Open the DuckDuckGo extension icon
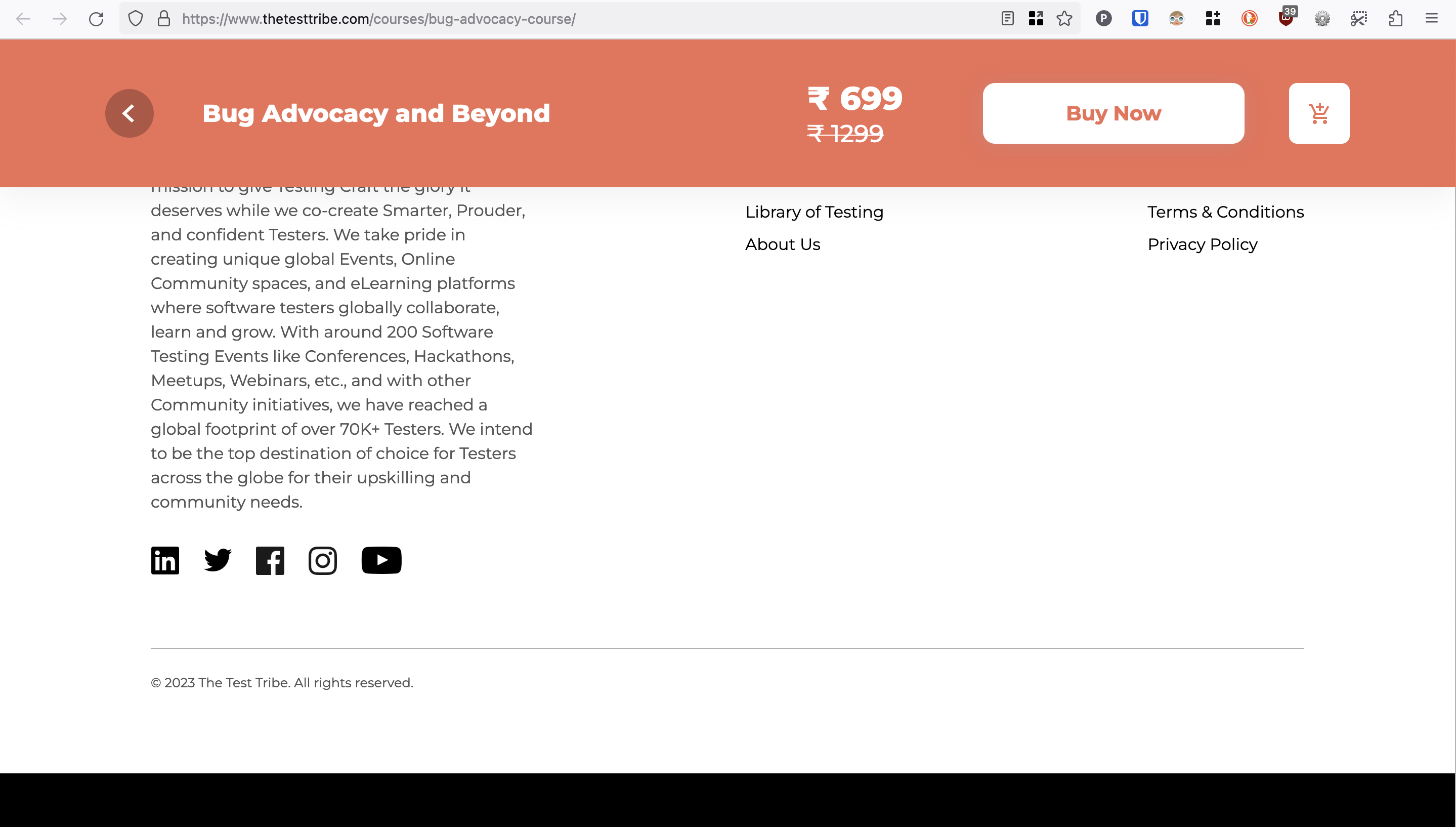The width and height of the screenshot is (1456, 827). [x=1250, y=19]
